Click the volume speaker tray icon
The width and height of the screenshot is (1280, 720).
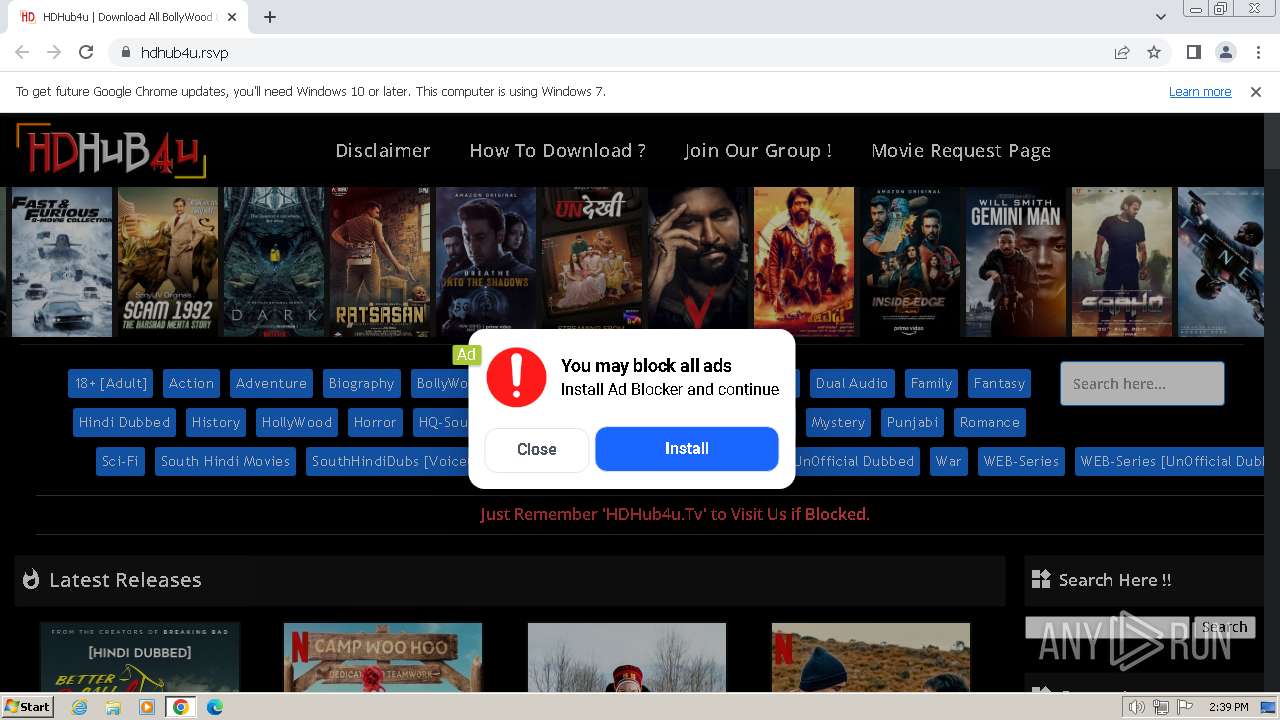click(1138, 707)
